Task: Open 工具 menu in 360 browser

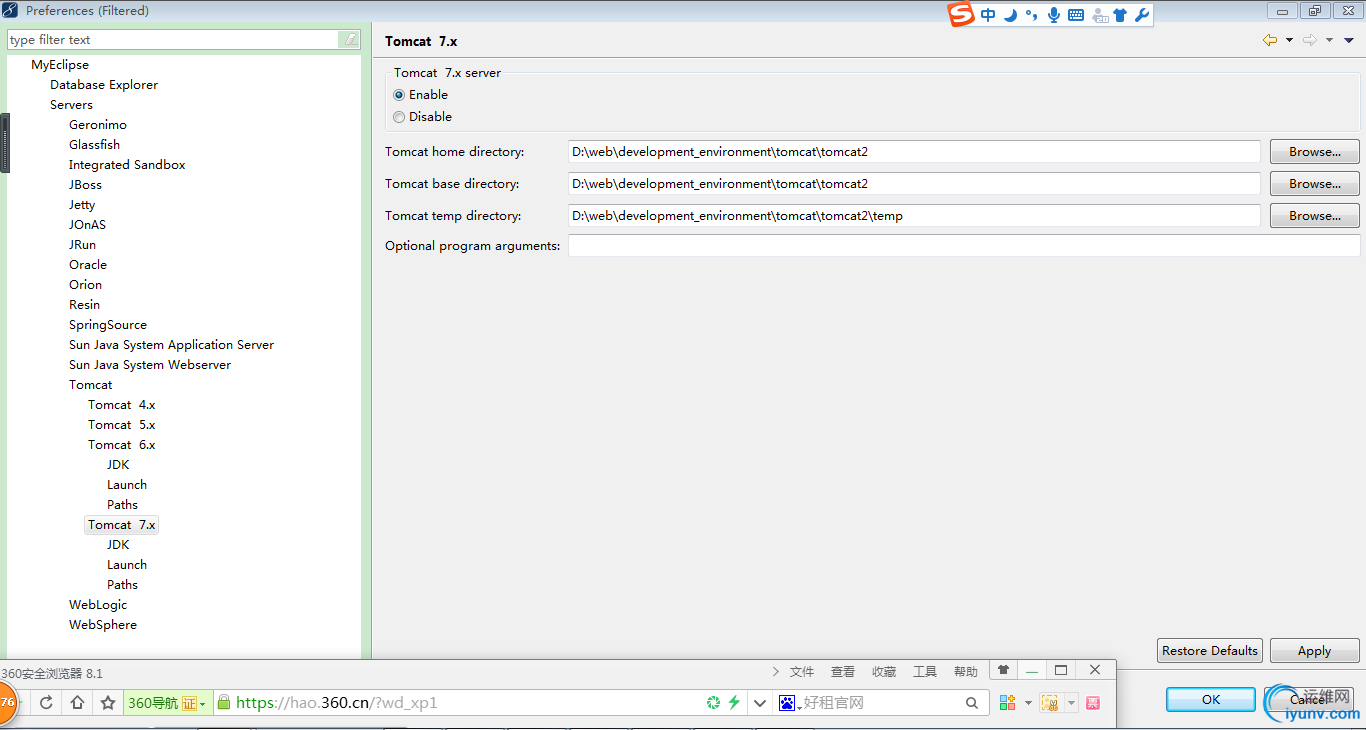Action: coord(925,672)
